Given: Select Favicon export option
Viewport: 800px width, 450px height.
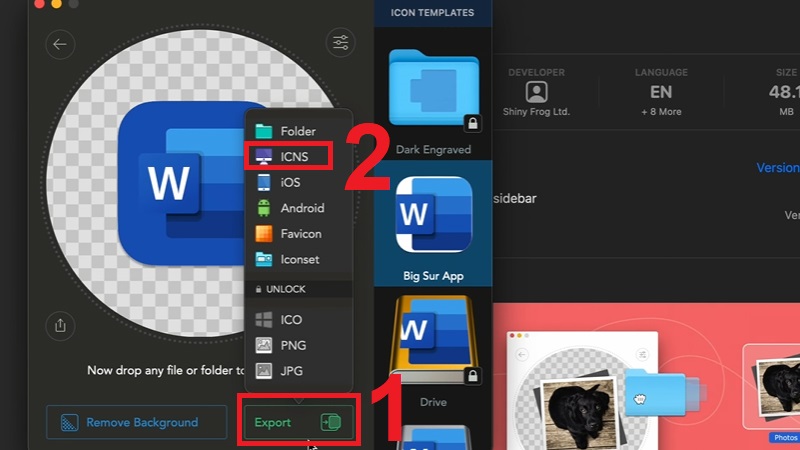Looking at the screenshot, I should pos(298,234).
